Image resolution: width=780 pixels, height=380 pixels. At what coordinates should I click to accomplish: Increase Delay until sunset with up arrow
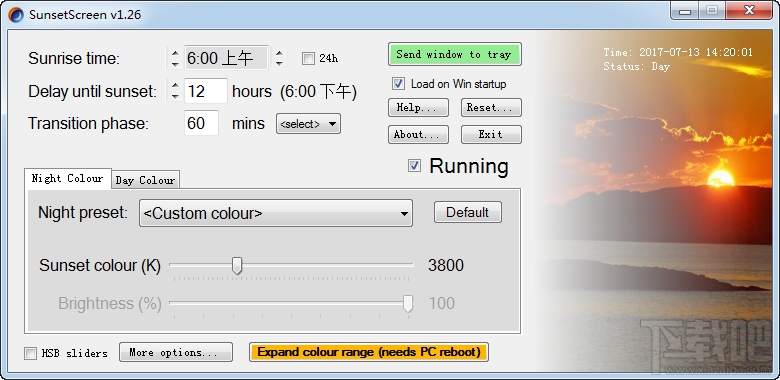[175, 86]
